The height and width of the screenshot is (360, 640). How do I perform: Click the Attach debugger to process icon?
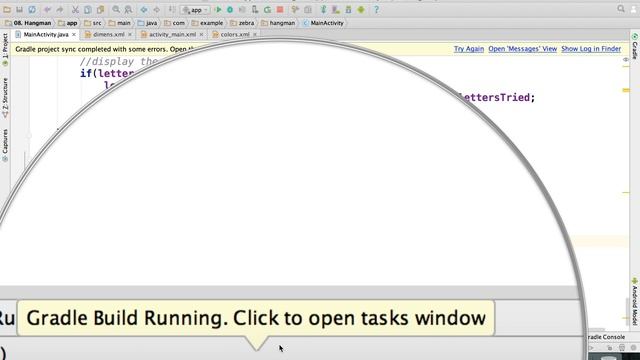tap(255, 9)
